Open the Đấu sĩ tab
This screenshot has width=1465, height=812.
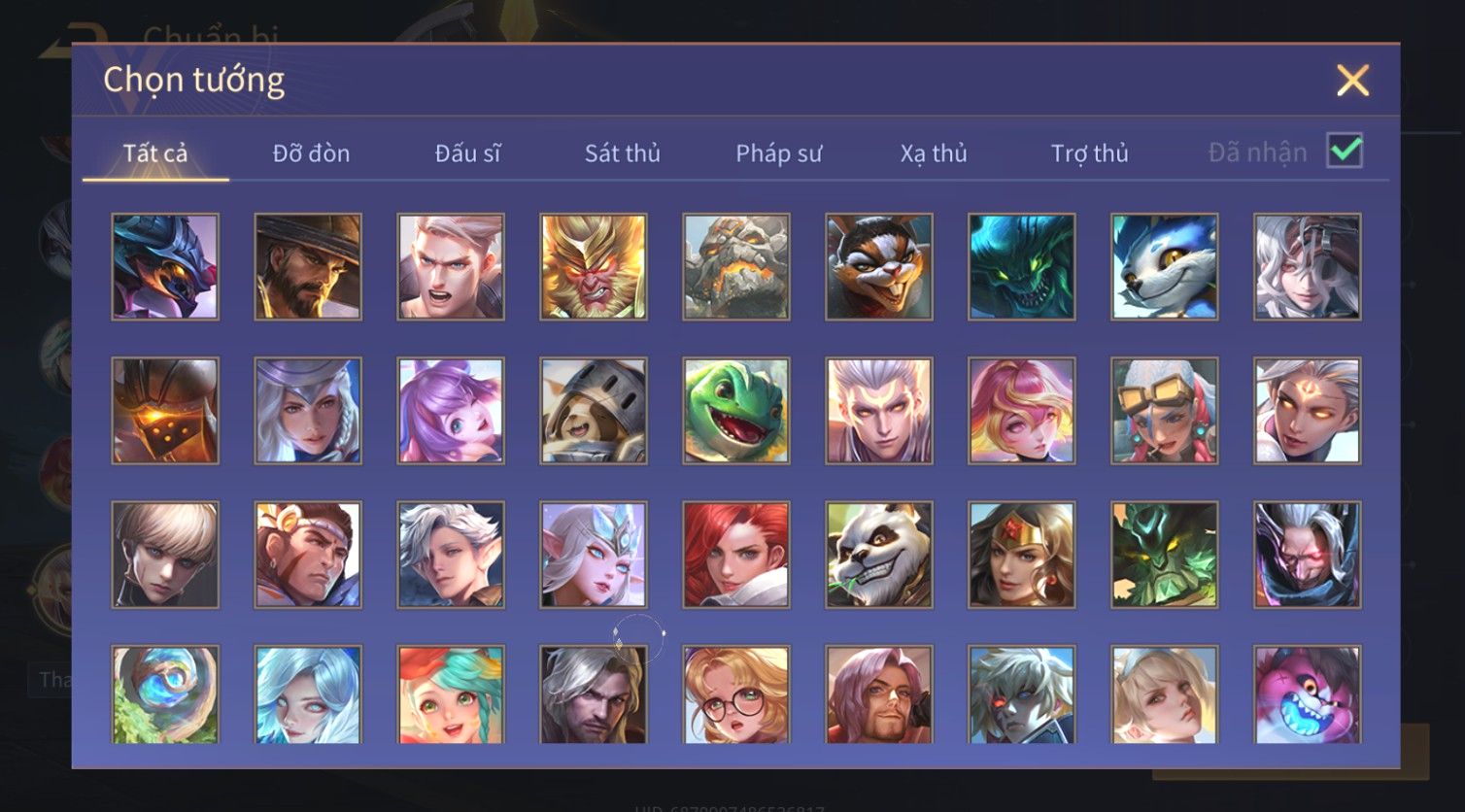[x=467, y=153]
